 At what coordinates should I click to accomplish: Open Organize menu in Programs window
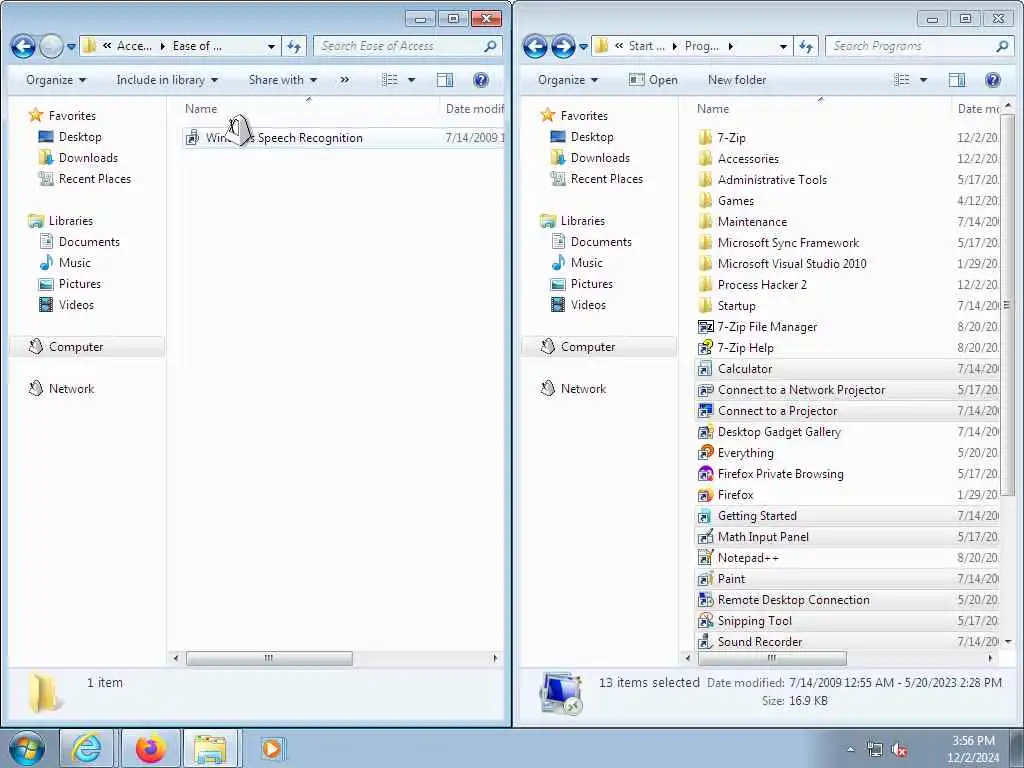pyautogui.click(x=568, y=80)
